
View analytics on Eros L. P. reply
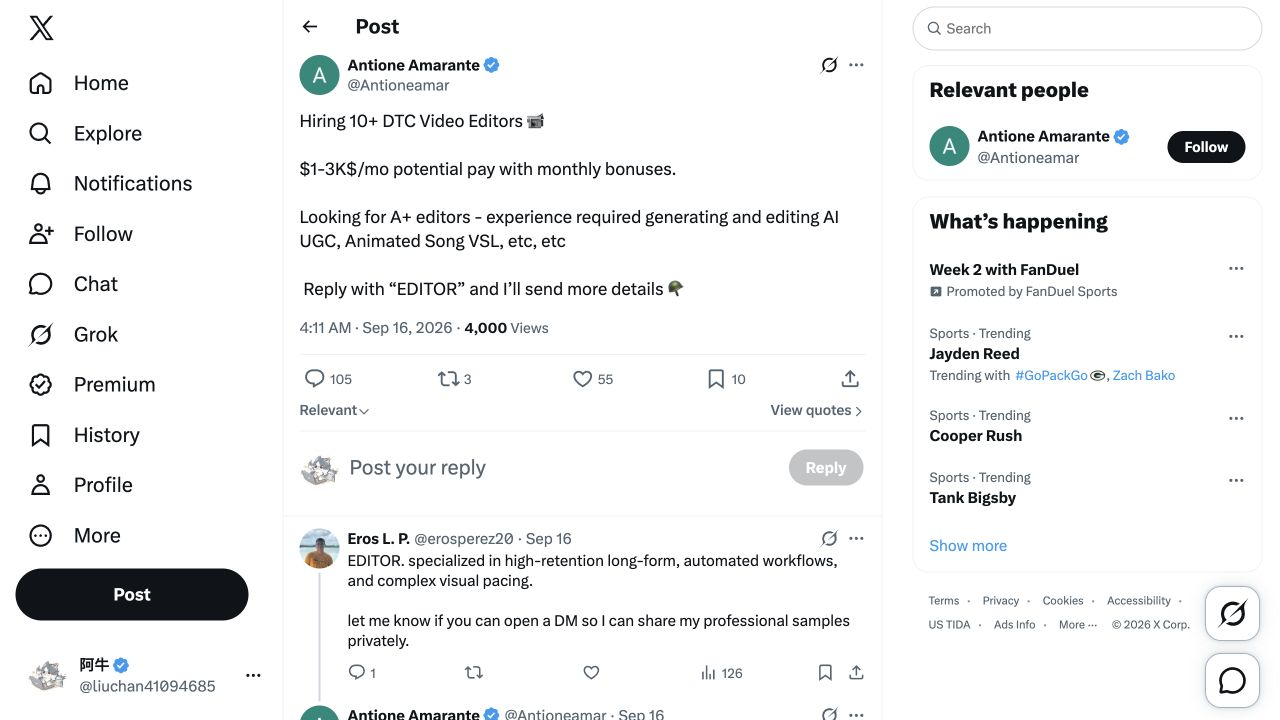click(x=721, y=673)
